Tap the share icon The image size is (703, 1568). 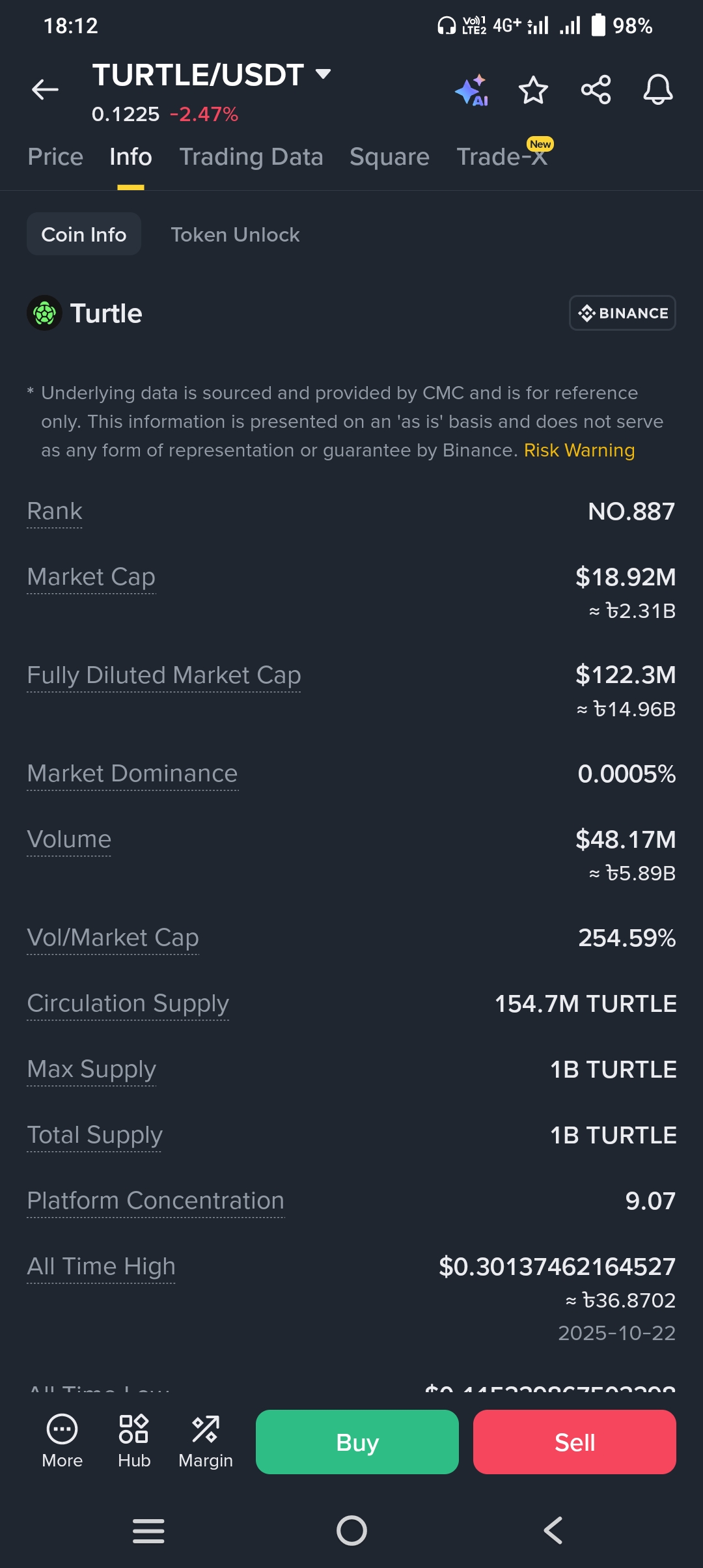(596, 90)
